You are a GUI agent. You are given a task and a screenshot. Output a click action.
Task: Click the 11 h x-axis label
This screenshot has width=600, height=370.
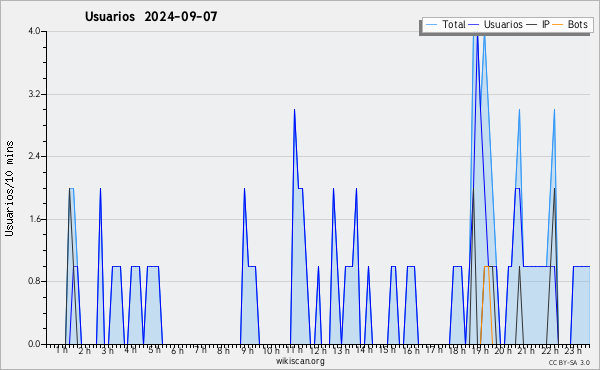click(294, 350)
